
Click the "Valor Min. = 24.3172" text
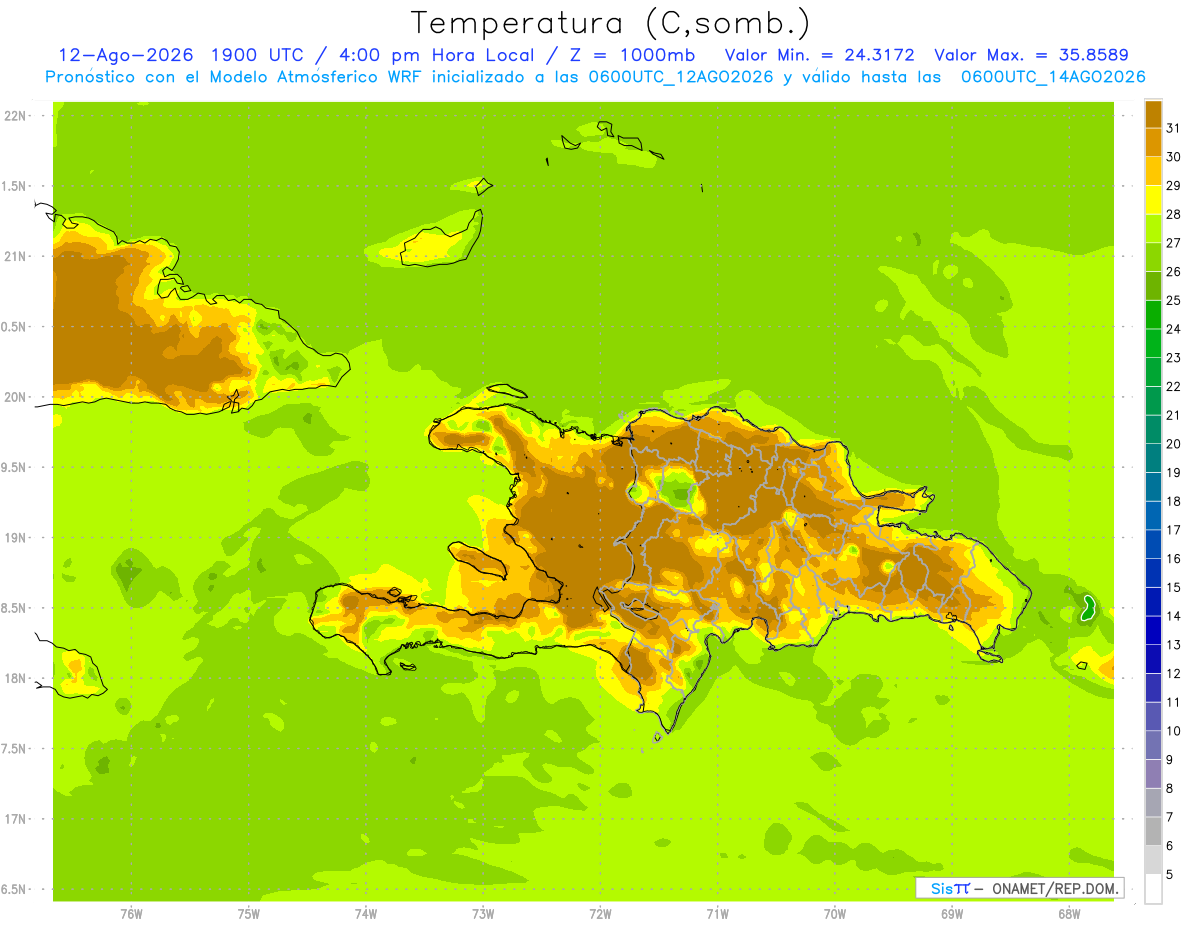pyautogui.click(x=819, y=55)
